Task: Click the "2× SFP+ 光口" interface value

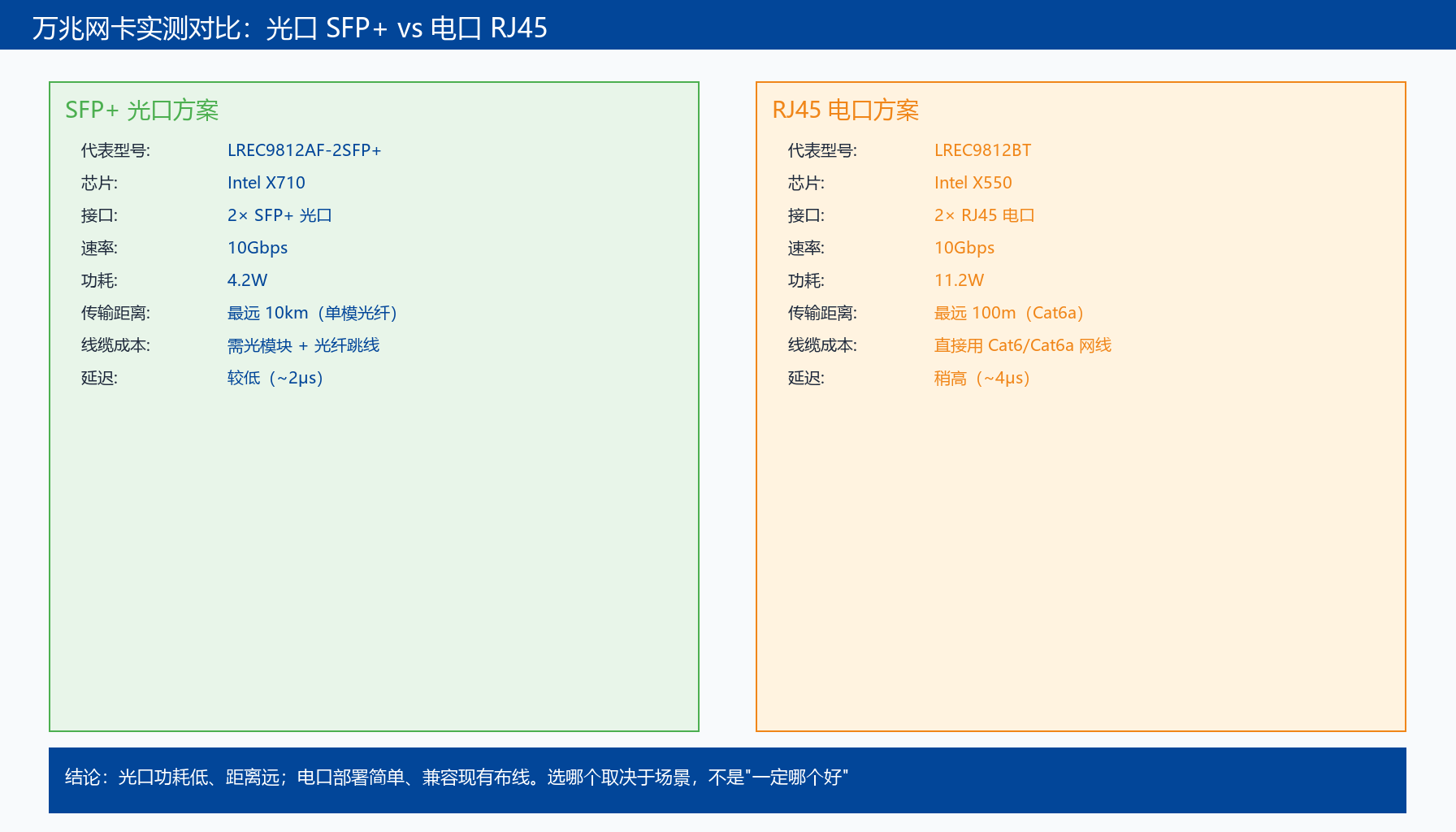Action: coord(279,215)
